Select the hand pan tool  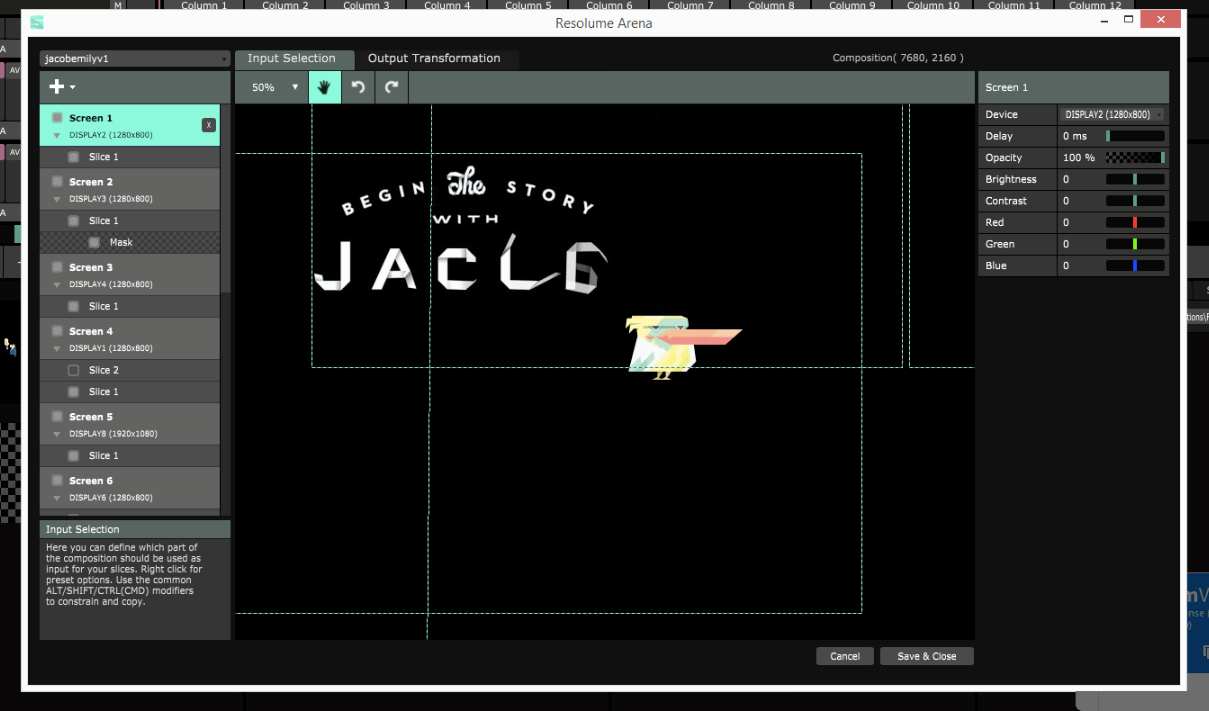coord(324,87)
